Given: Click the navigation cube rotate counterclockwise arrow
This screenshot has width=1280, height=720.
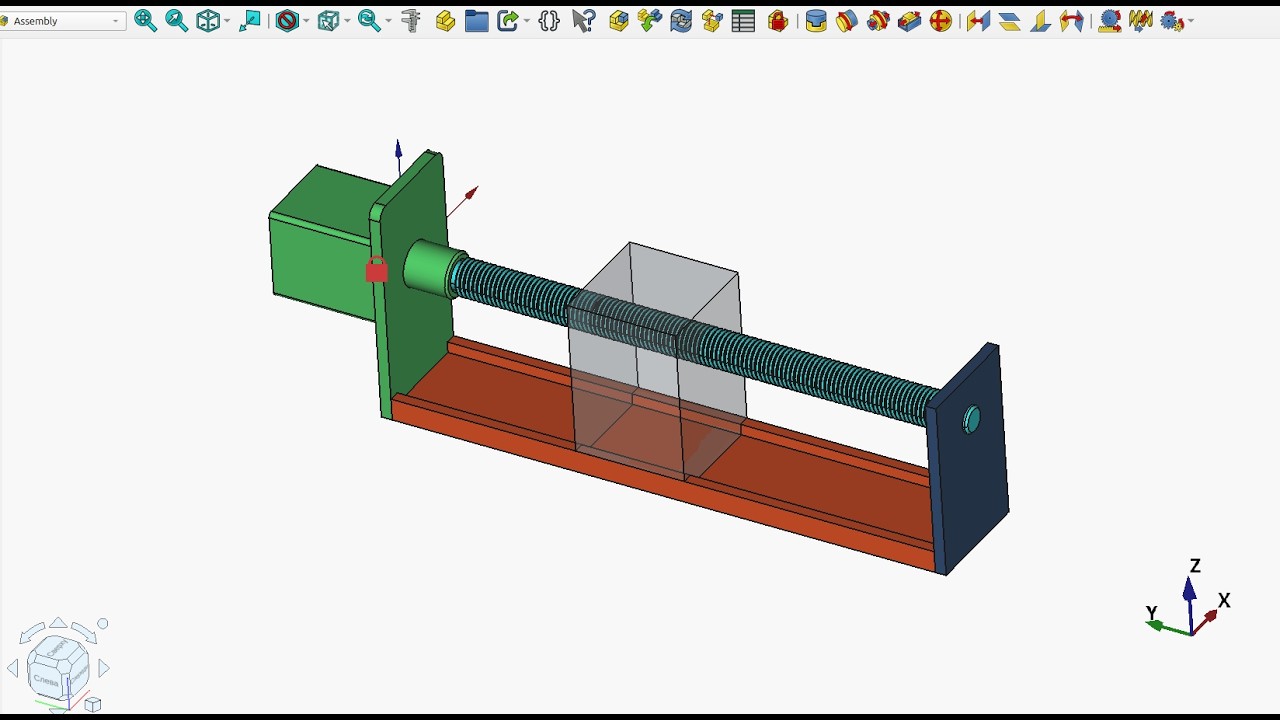Looking at the screenshot, I should point(31,632).
